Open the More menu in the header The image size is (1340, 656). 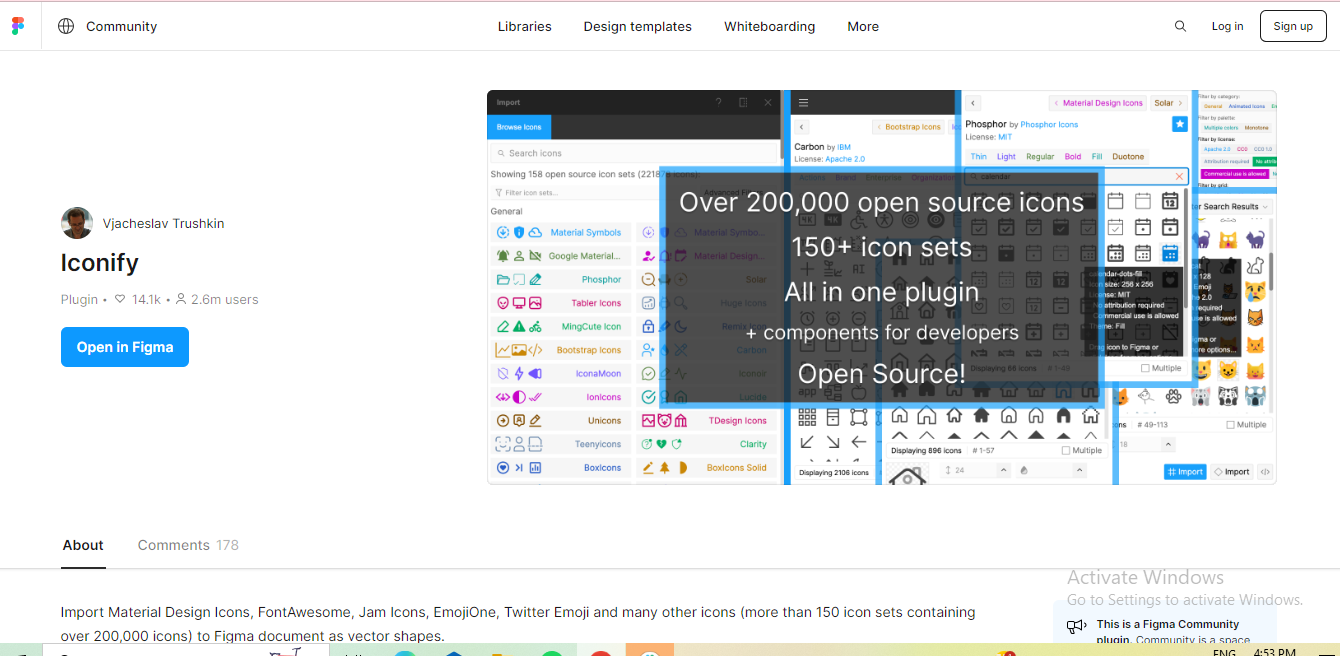[x=863, y=26]
